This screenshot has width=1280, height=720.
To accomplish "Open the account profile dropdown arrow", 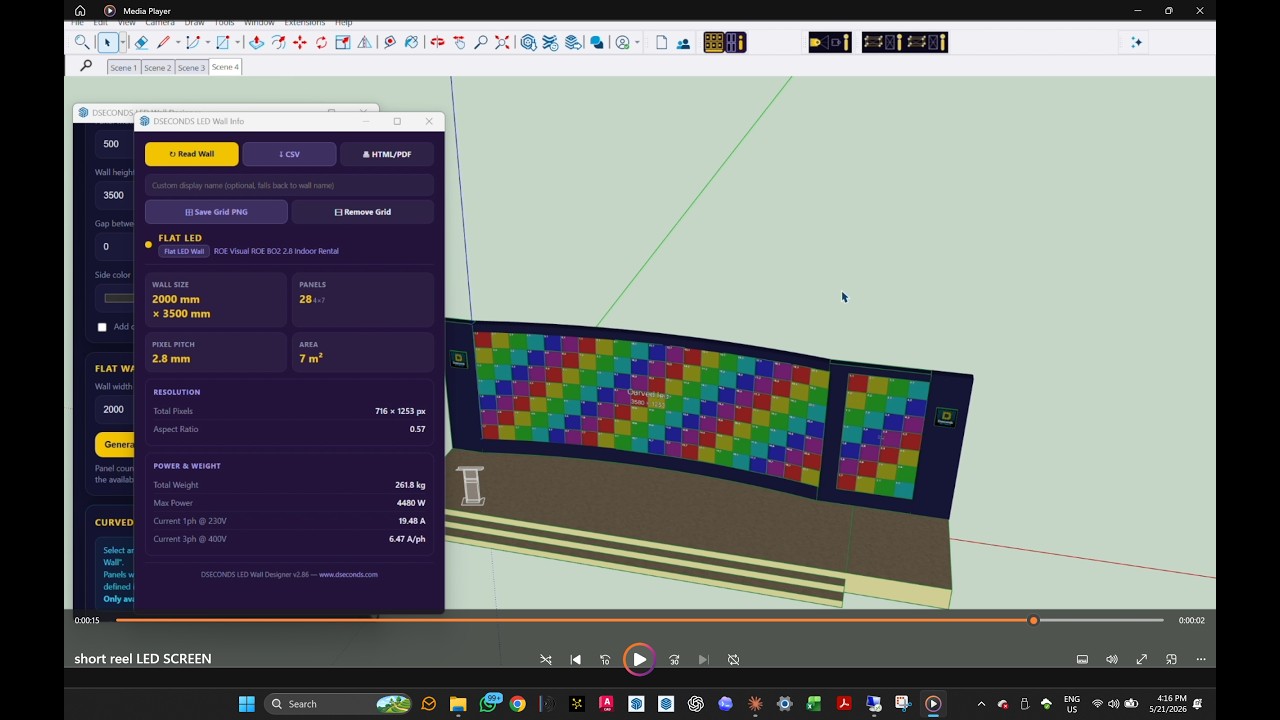I will (637, 42).
